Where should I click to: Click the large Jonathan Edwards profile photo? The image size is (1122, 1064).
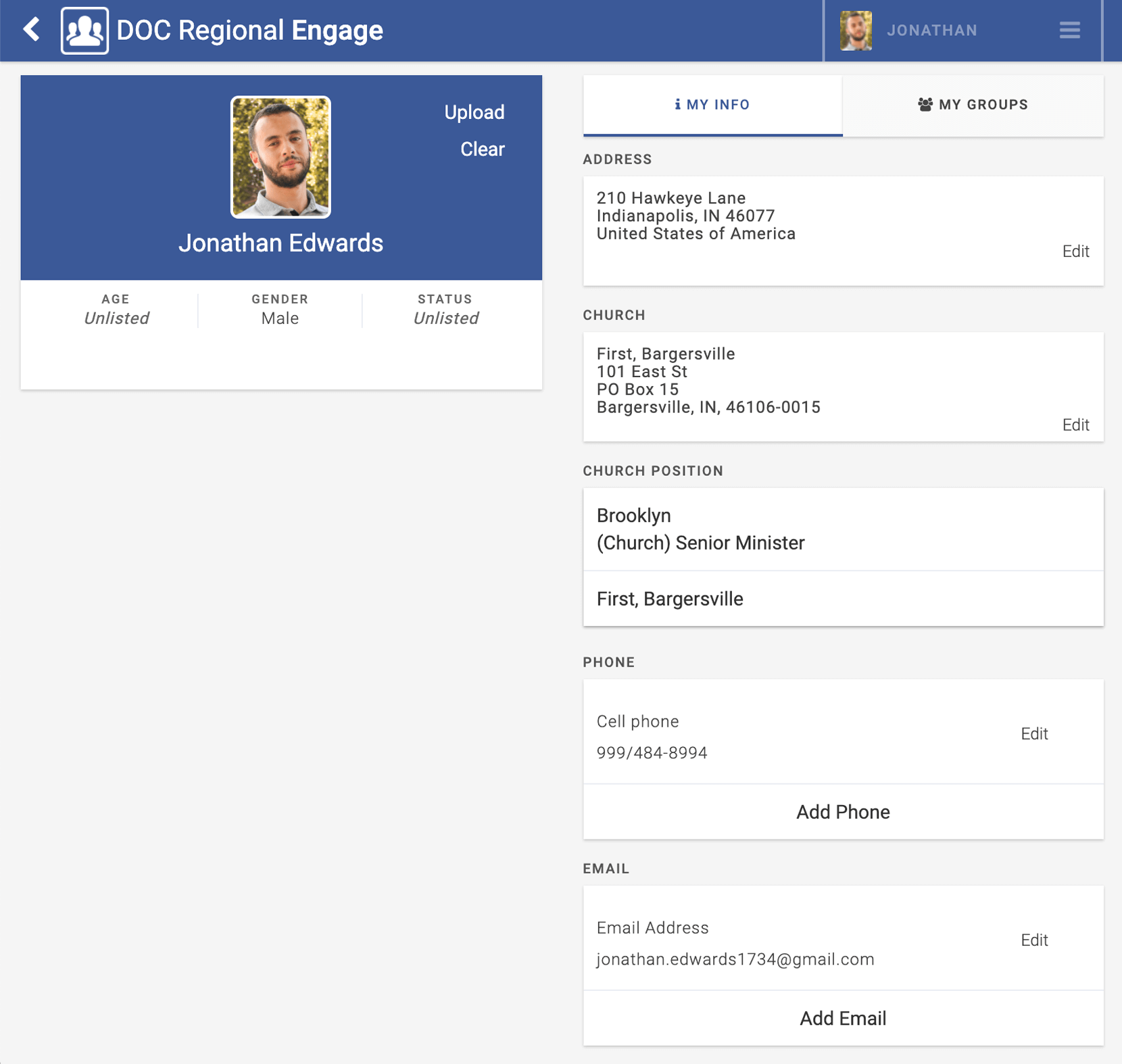pyautogui.click(x=280, y=157)
